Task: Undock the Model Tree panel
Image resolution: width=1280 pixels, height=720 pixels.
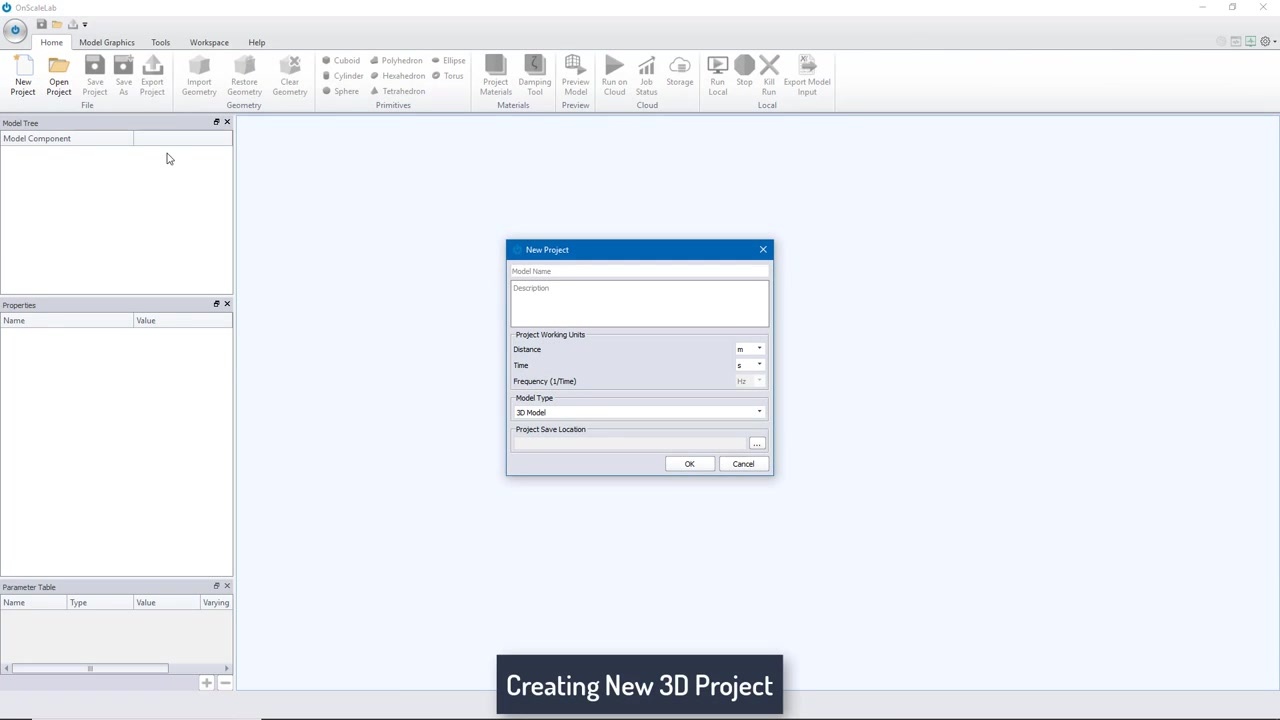Action: (x=216, y=122)
